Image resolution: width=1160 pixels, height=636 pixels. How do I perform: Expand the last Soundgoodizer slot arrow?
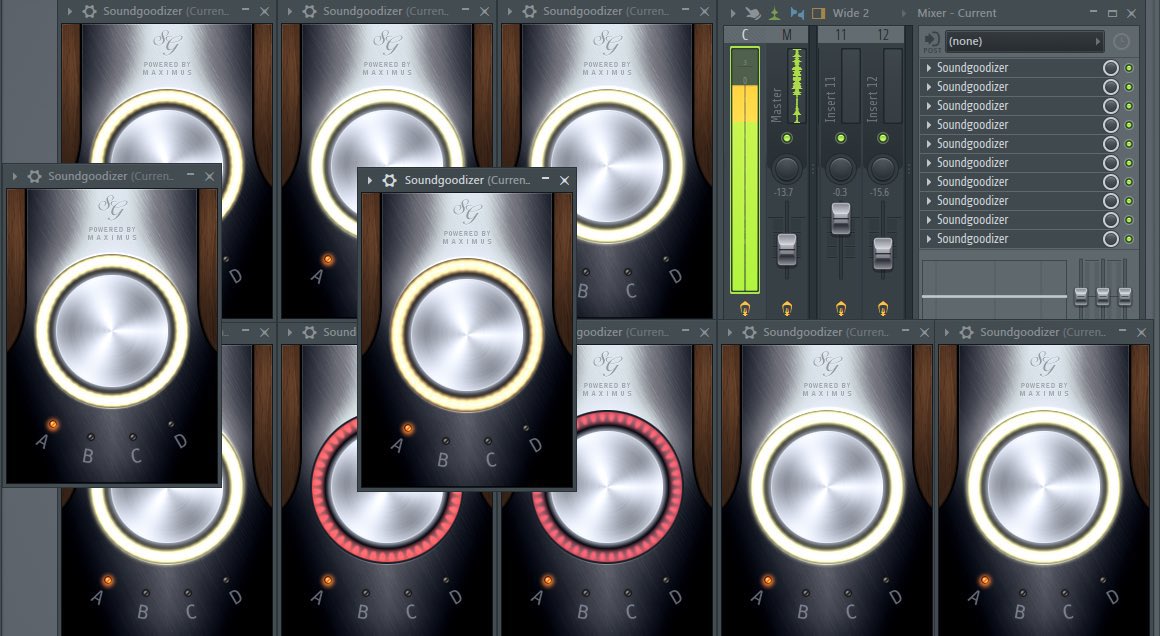[928, 239]
